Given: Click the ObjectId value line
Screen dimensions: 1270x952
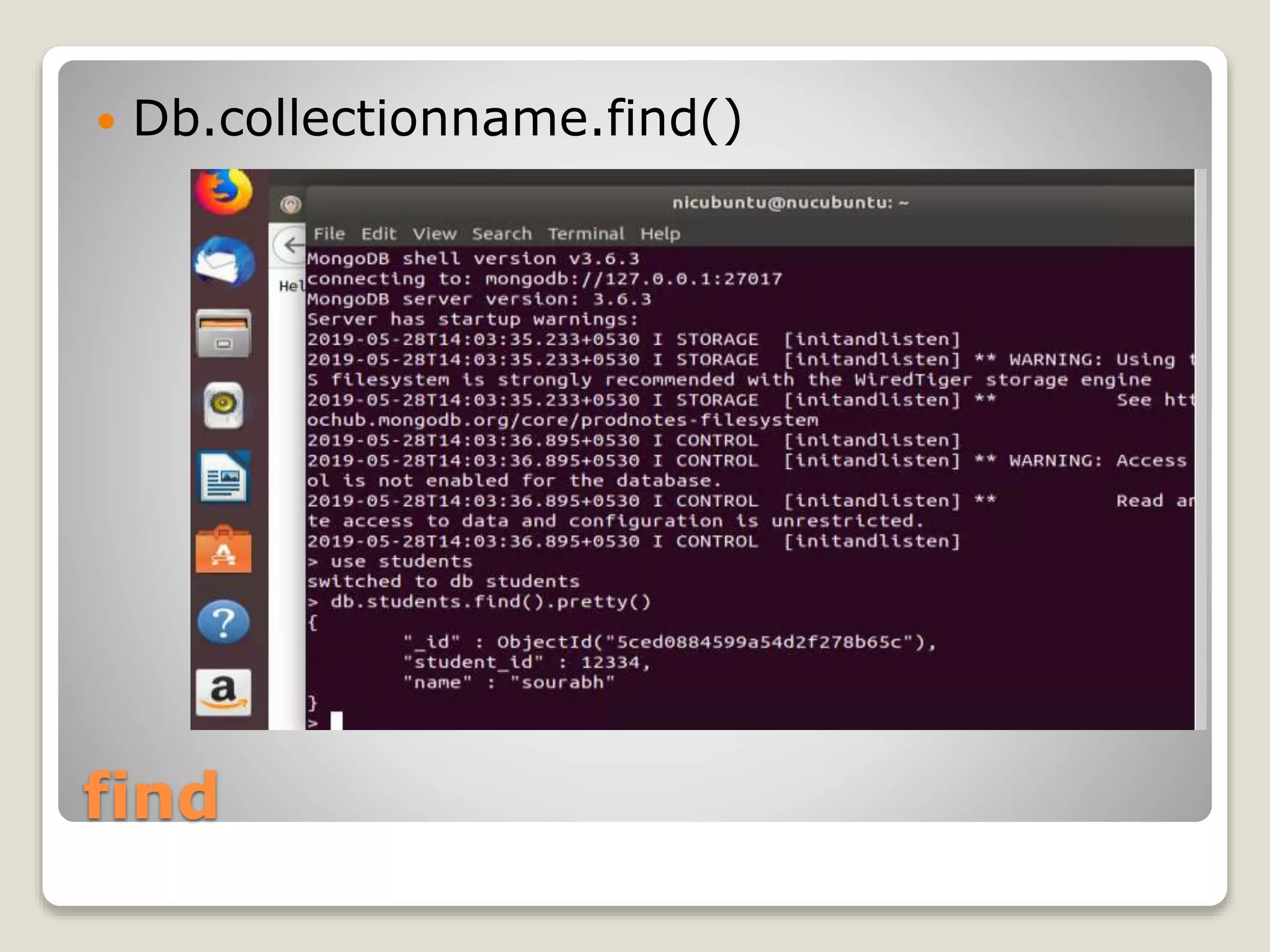Looking at the screenshot, I should pos(670,642).
